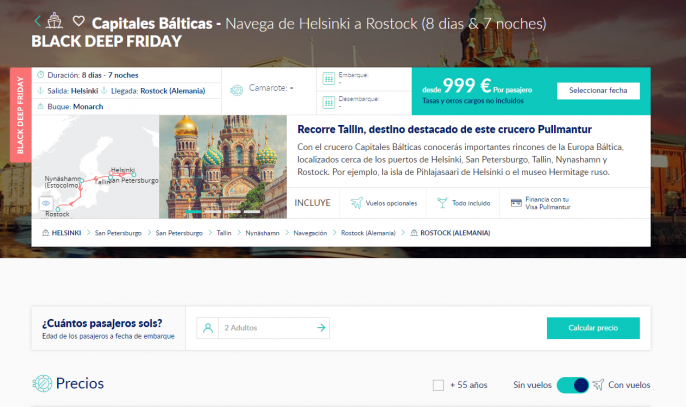Go back using the left chevron arrow
686x407 pixels.
(x=38, y=21)
